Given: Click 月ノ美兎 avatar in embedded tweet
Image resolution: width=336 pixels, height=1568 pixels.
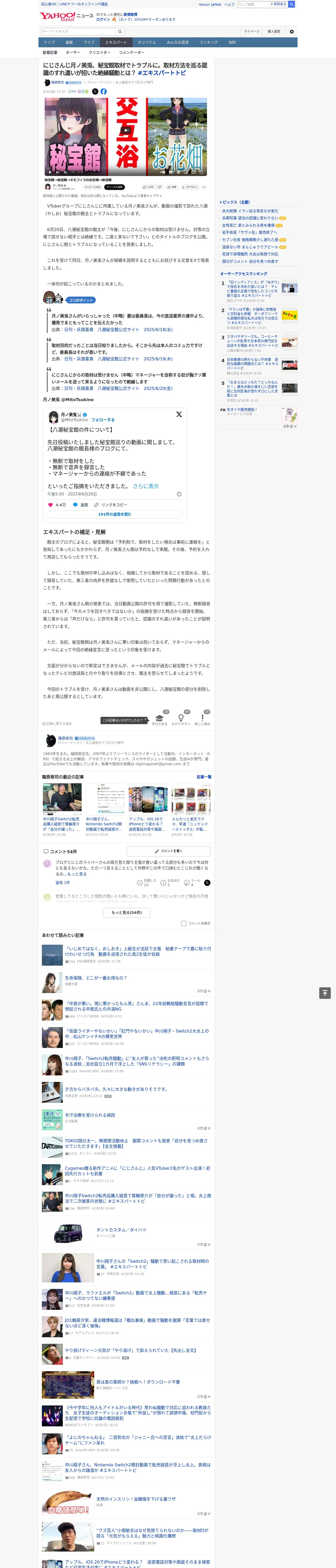Looking at the screenshot, I should [x=53, y=417].
